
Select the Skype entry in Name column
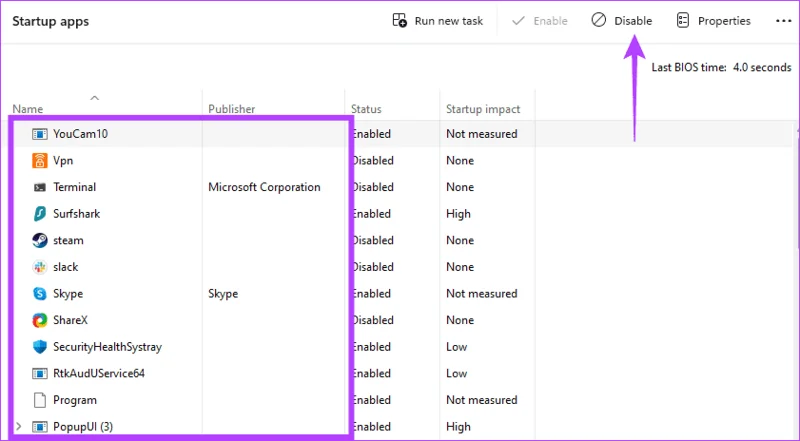click(x=68, y=293)
